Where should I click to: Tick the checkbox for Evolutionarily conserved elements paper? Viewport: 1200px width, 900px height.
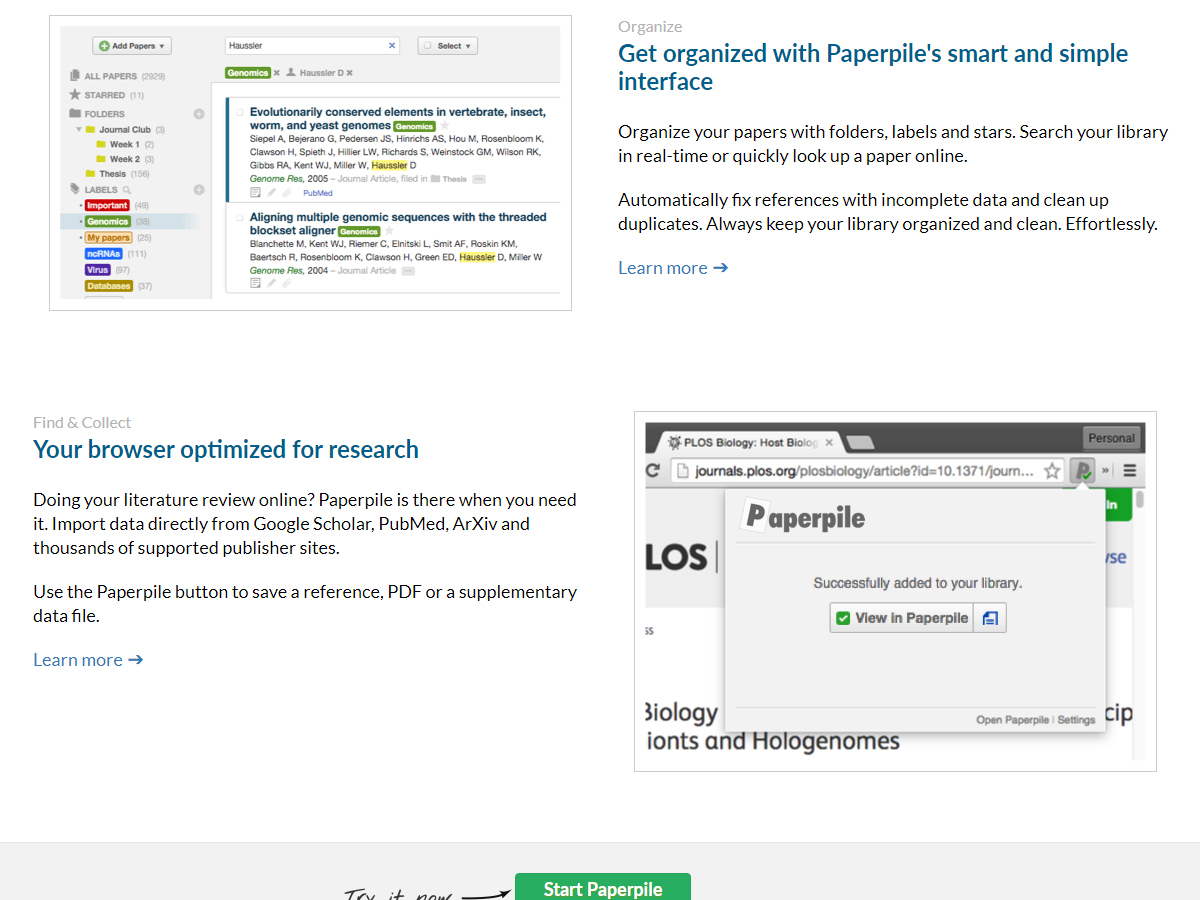click(x=240, y=113)
